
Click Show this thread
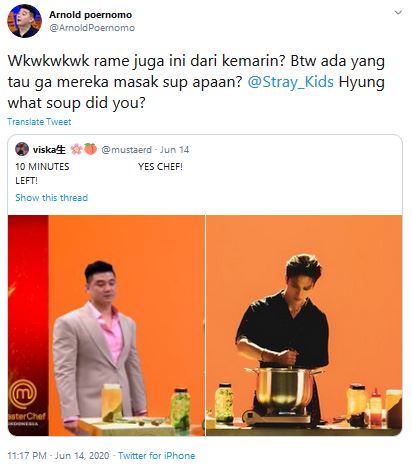click(x=52, y=198)
